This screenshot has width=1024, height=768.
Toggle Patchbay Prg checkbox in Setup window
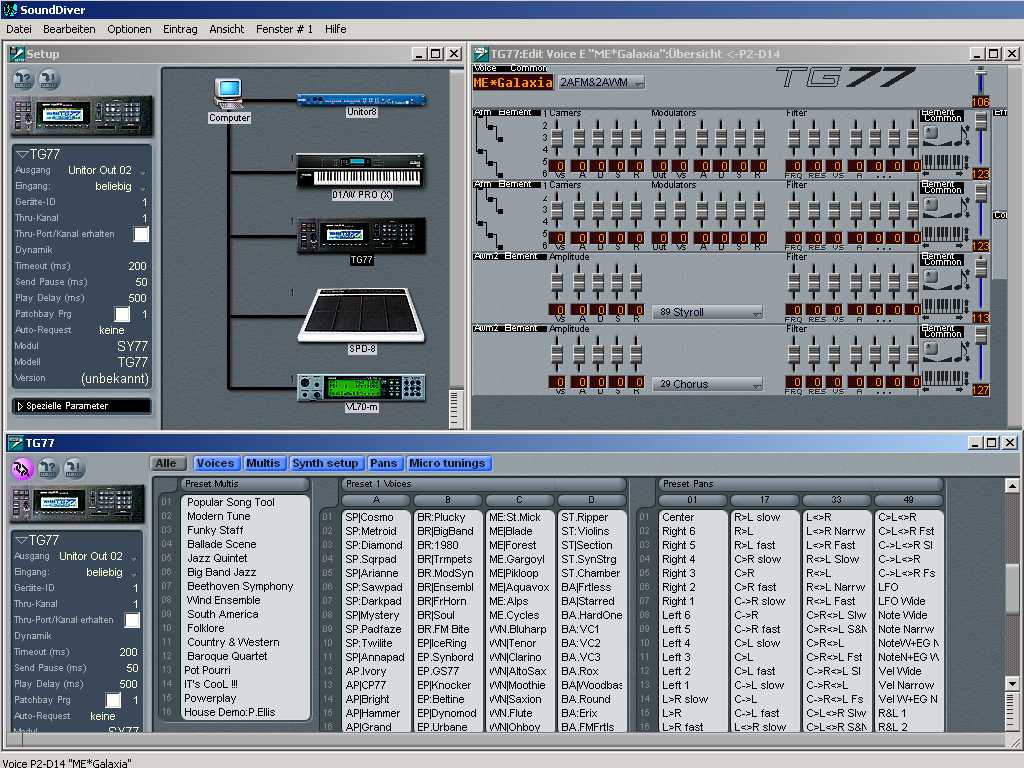point(121,314)
